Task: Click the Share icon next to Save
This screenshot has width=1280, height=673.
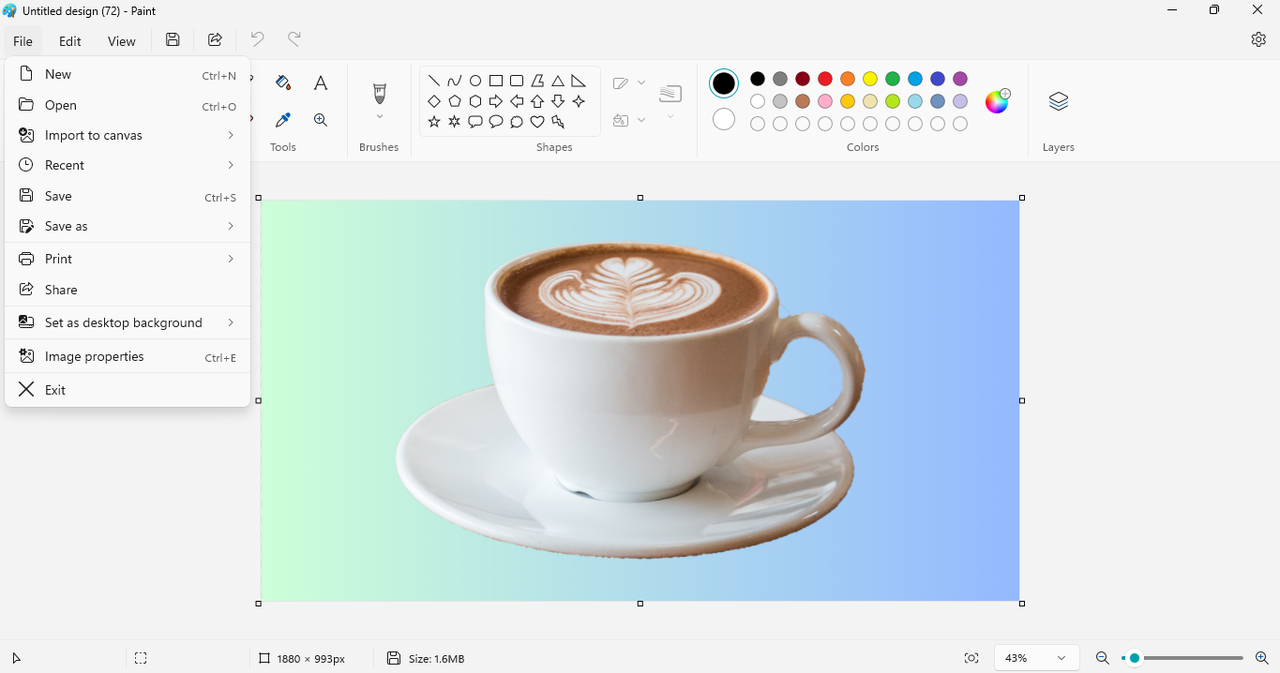Action: click(x=215, y=40)
